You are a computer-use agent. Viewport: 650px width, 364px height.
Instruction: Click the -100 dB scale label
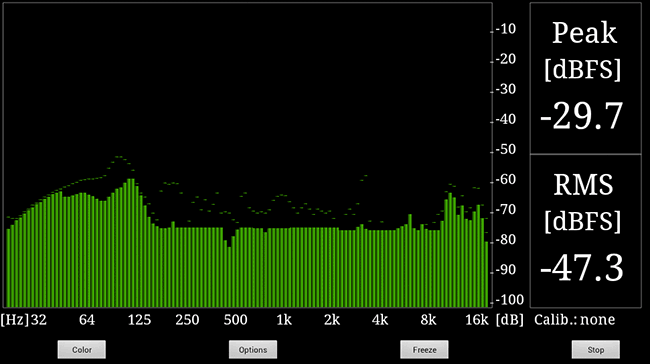click(x=509, y=300)
